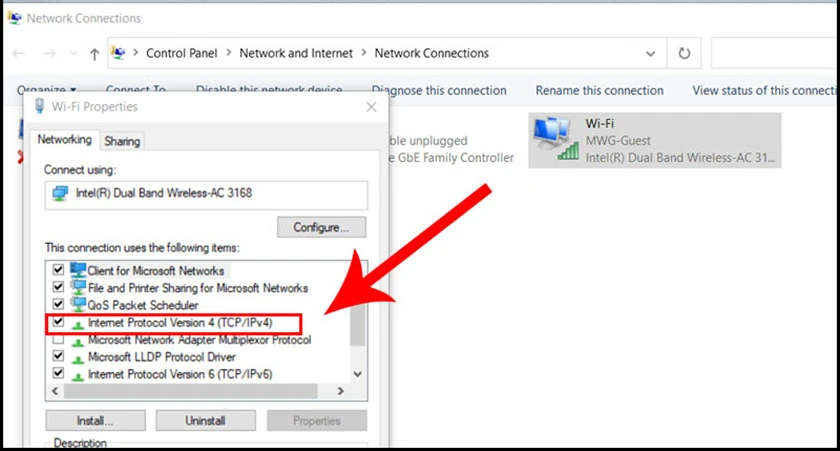Click Network Connections window title icon
Viewport: 840px width, 451px height.
[14, 18]
